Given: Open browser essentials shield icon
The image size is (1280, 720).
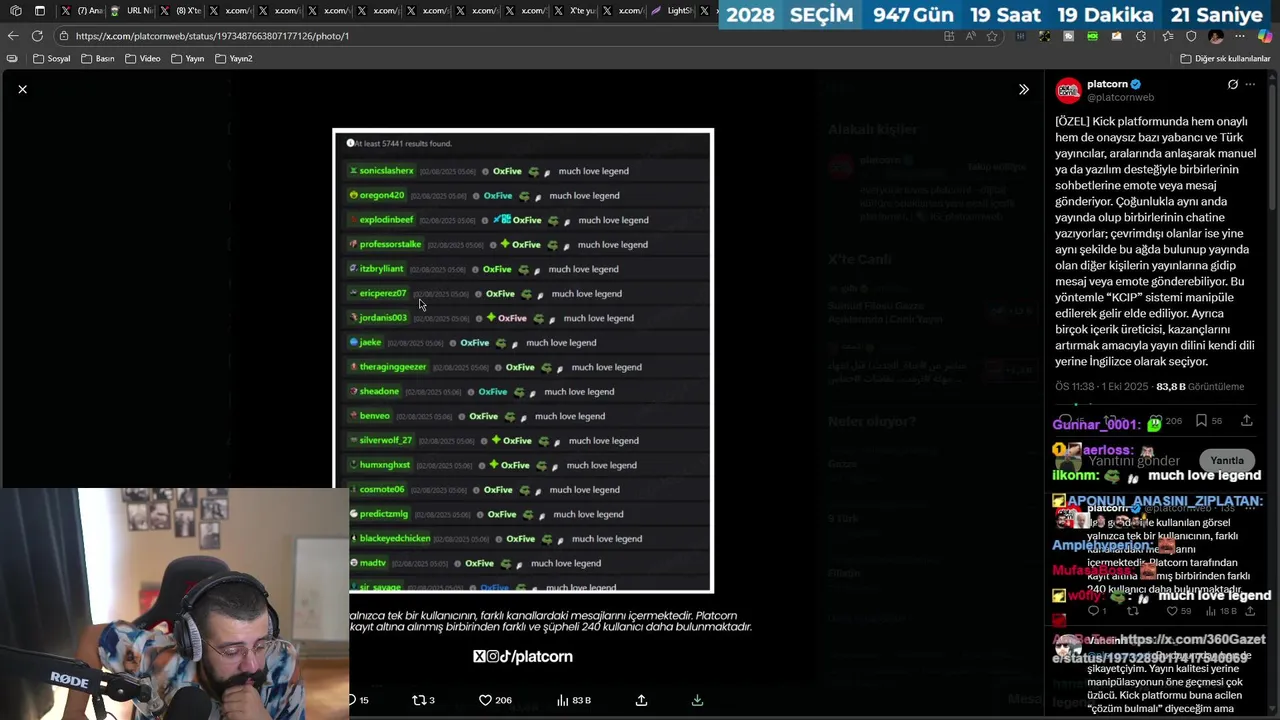Looking at the screenshot, I should pyautogui.click(x=1191, y=36).
